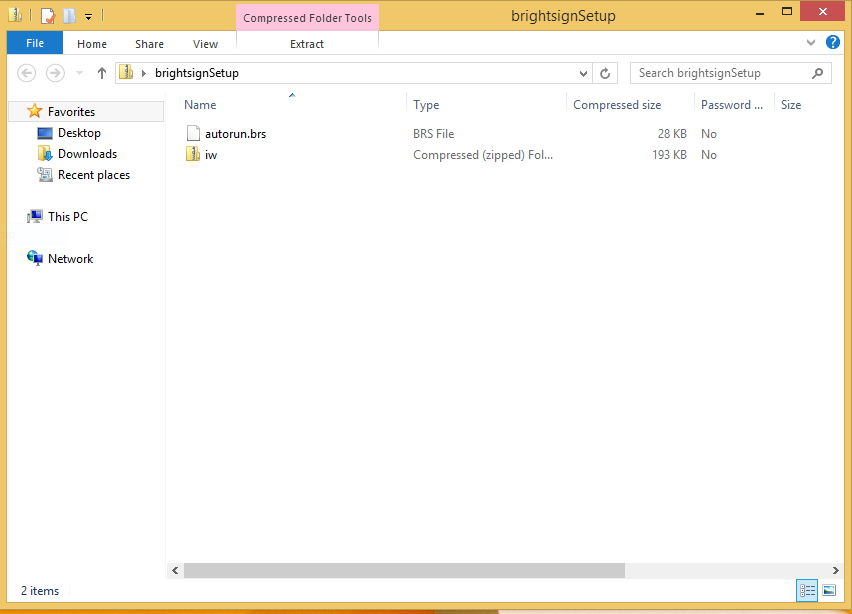Select This PC in the navigation pane
The height and width of the screenshot is (614, 852).
pos(68,216)
